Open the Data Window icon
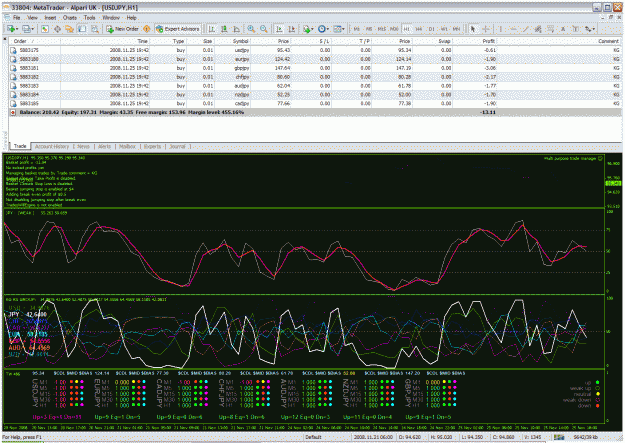Viewport: 625px width, 443px height. pos(57,29)
